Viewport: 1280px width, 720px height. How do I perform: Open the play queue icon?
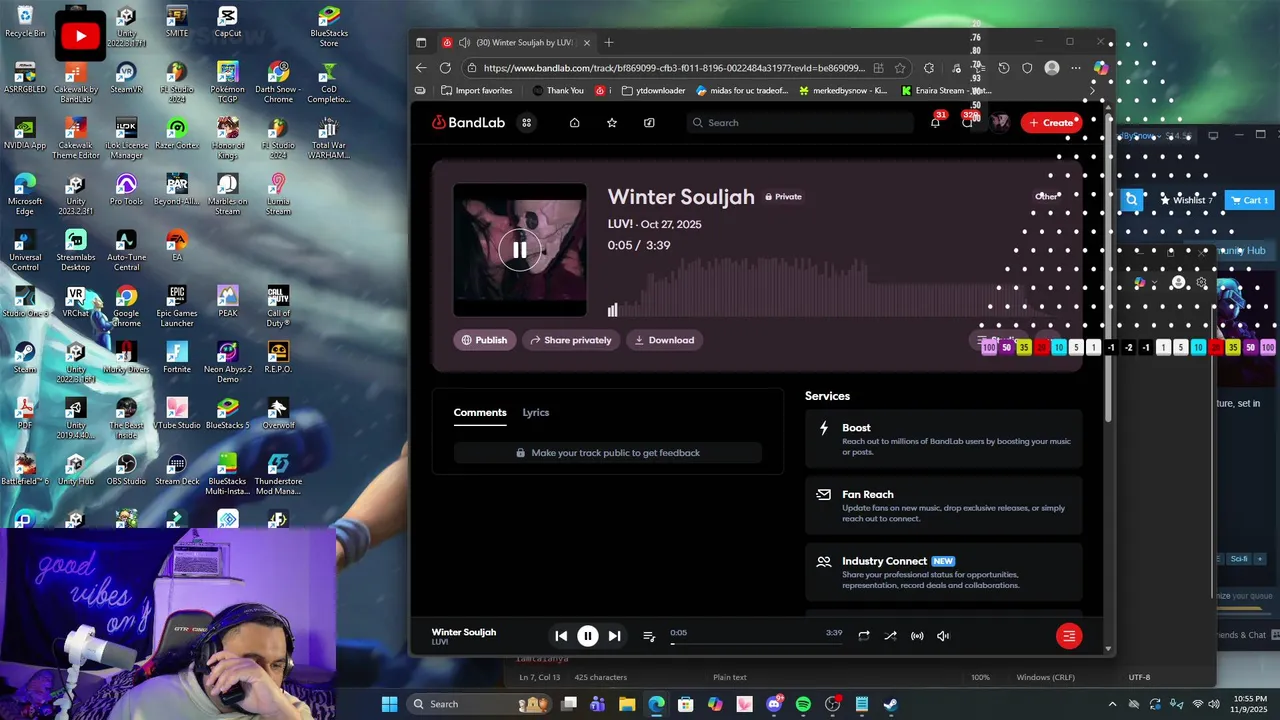(x=649, y=636)
